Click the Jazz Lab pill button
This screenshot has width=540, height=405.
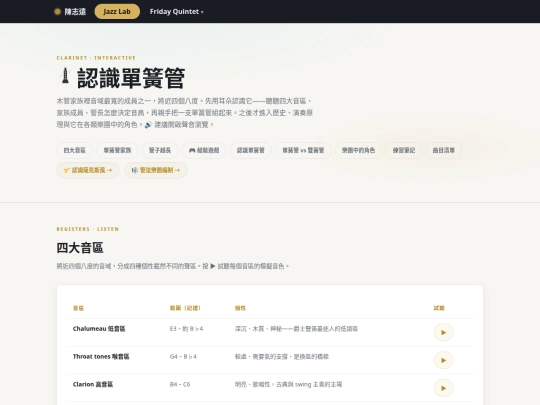pos(117,12)
